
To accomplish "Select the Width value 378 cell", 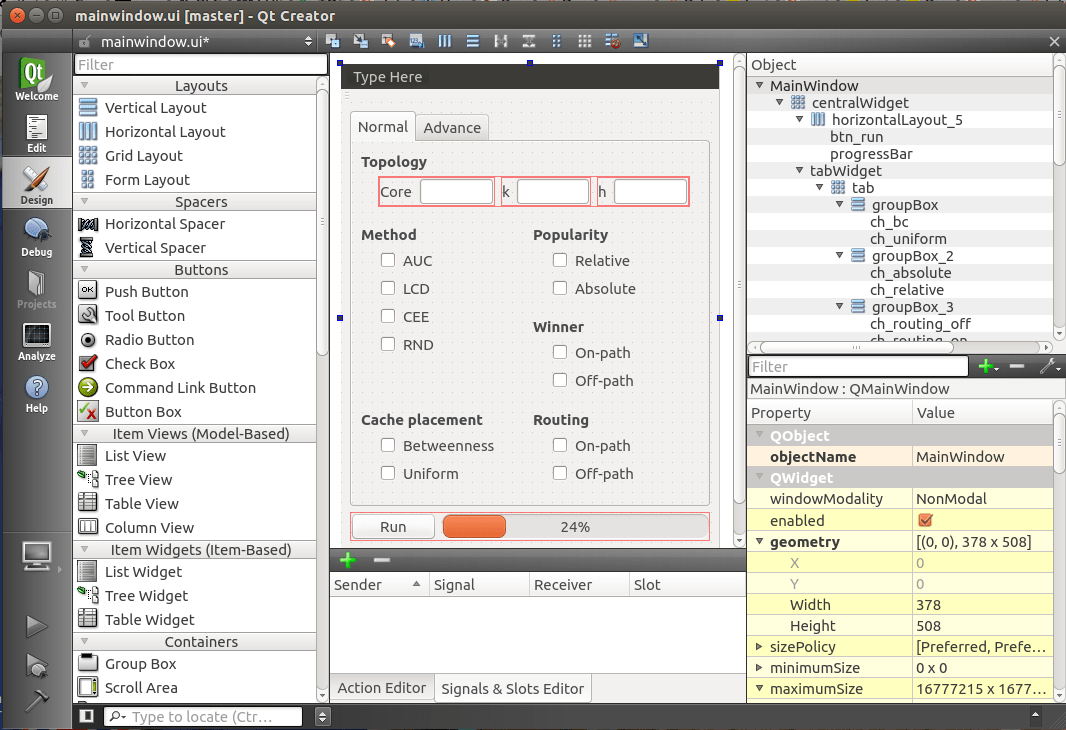I will [x=982, y=605].
